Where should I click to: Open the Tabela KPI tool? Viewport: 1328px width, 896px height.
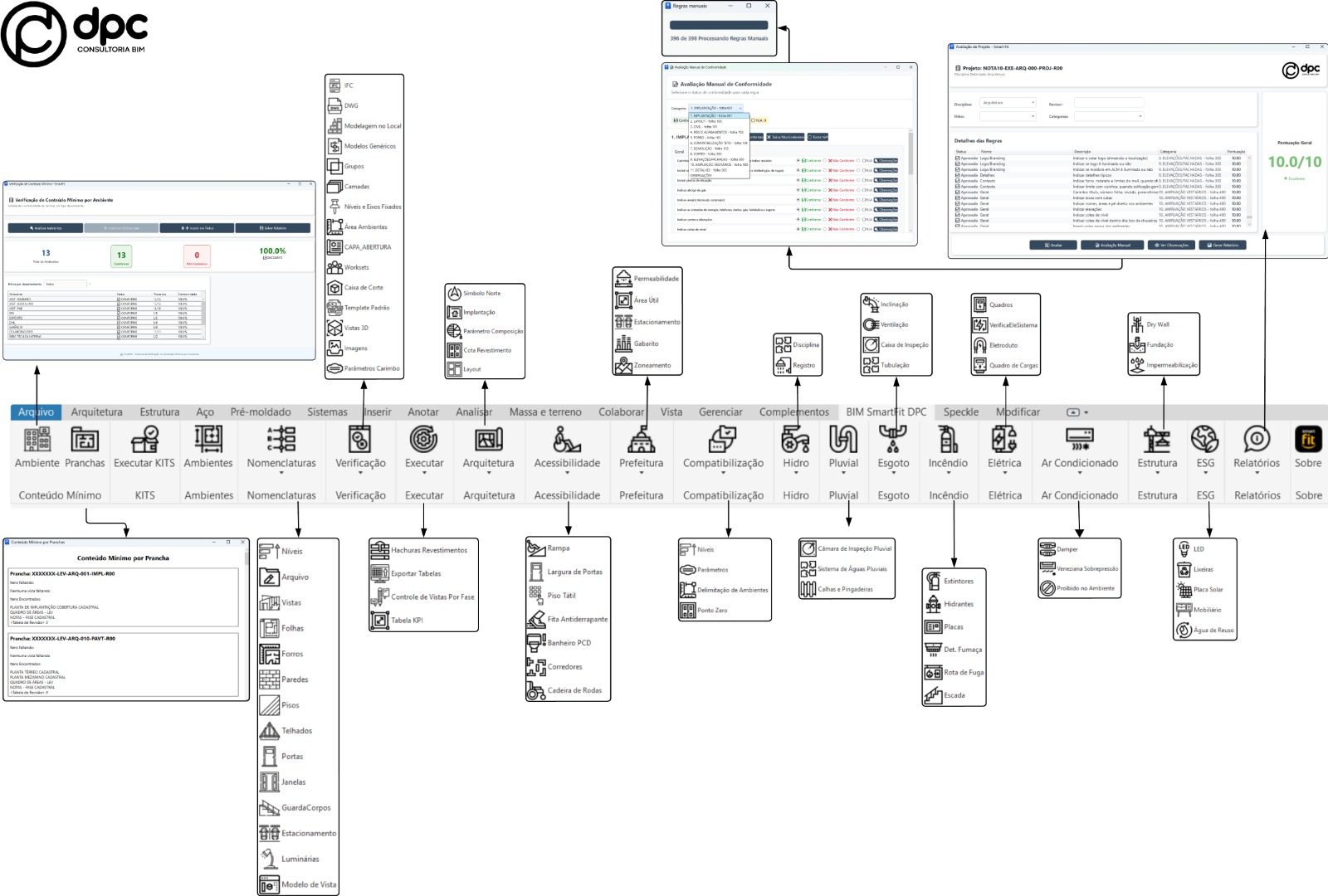click(x=397, y=621)
